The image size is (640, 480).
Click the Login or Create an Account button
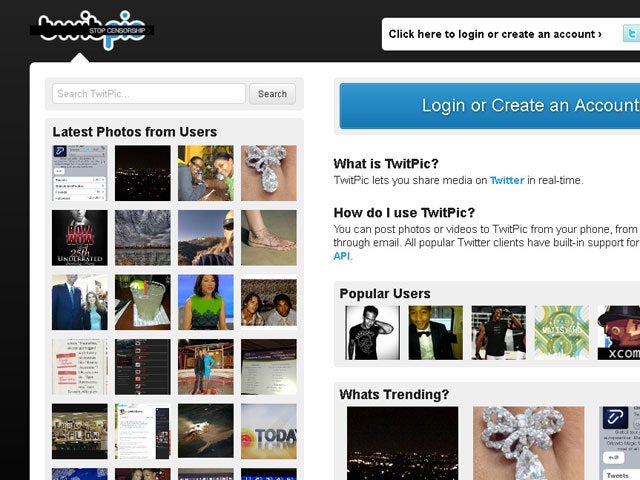[x=490, y=106]
